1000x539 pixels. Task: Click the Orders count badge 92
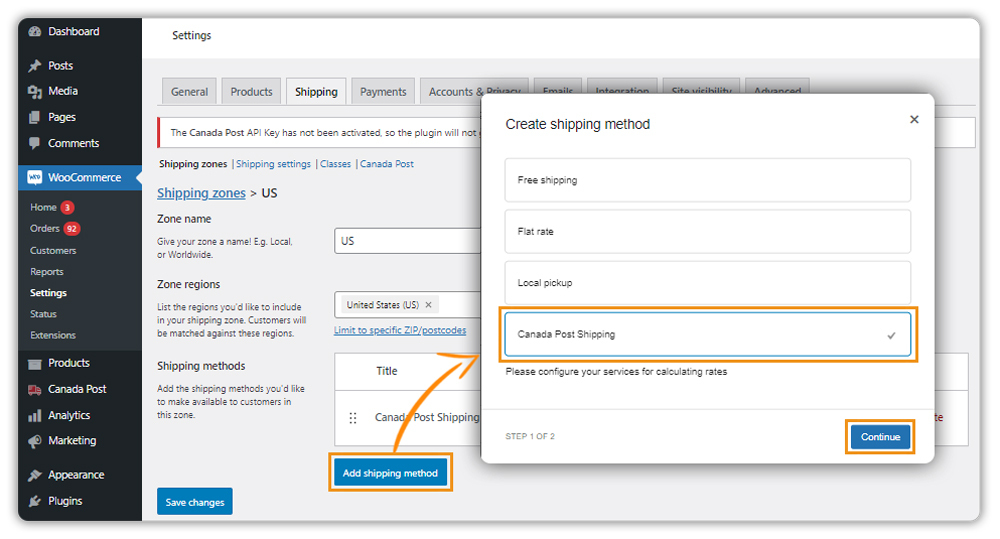coord(71,228)
